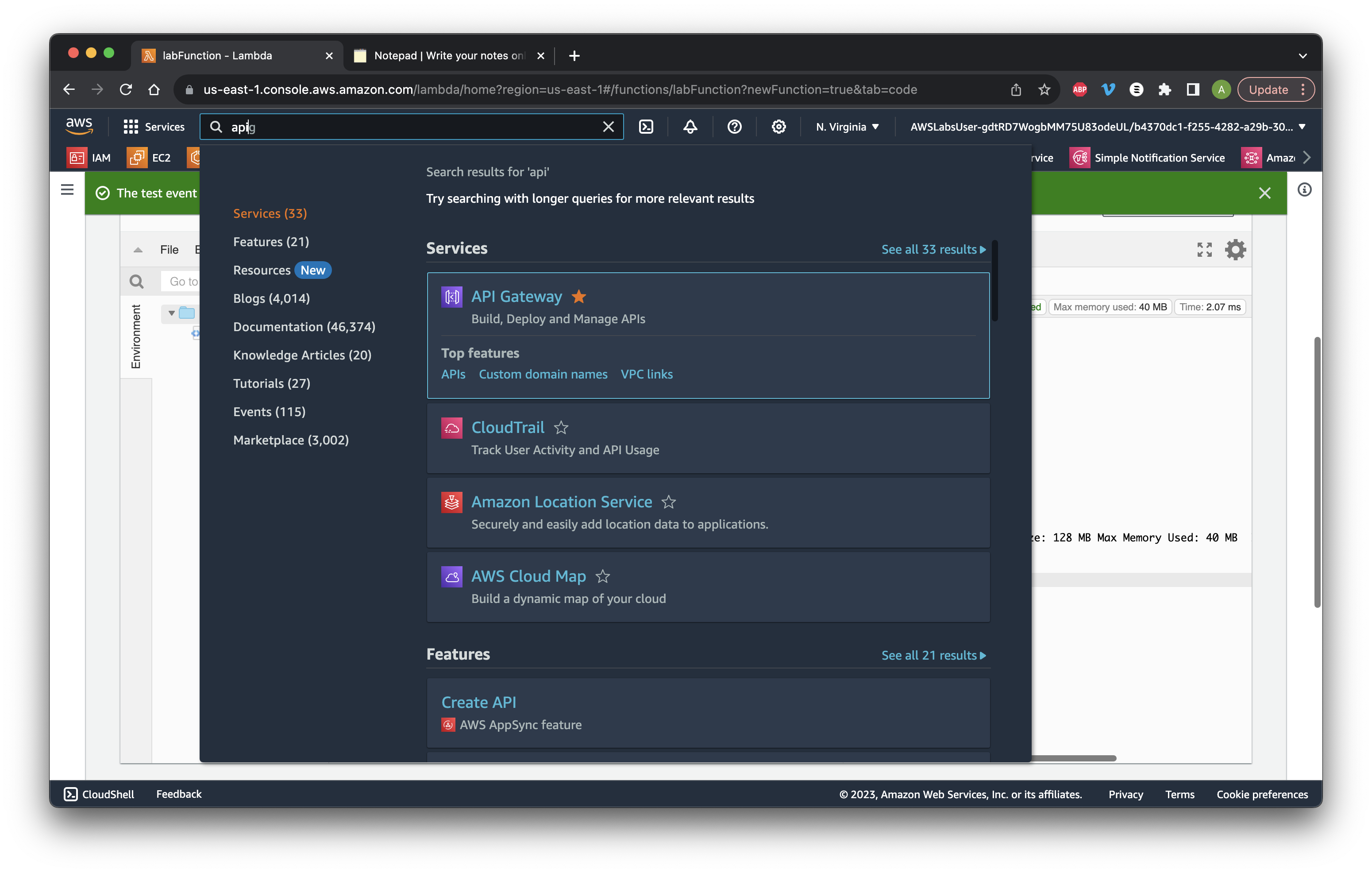Open the info panel icon

1305,190
